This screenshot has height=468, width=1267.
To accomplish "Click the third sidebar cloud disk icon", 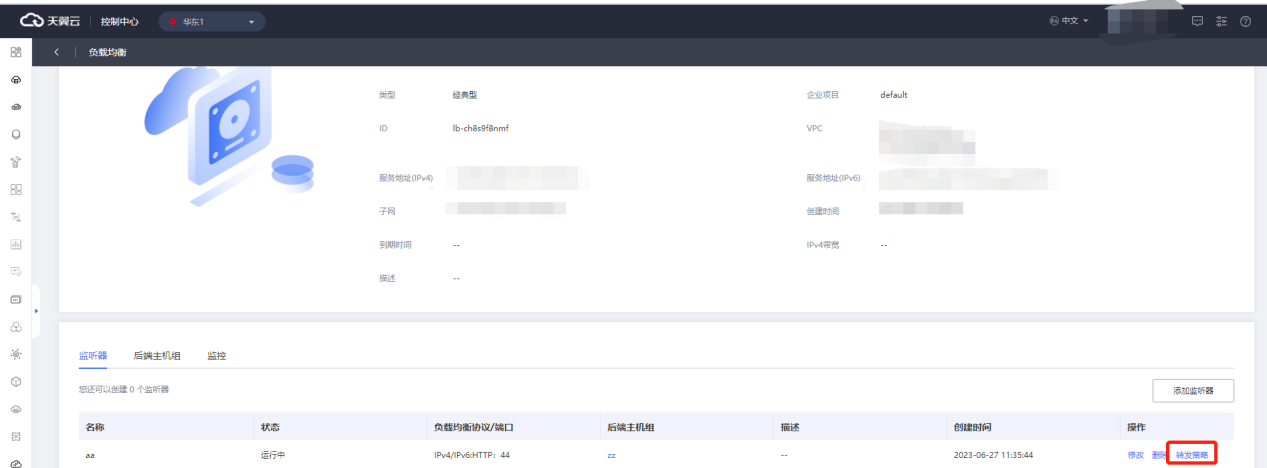I will pos(16,106).
